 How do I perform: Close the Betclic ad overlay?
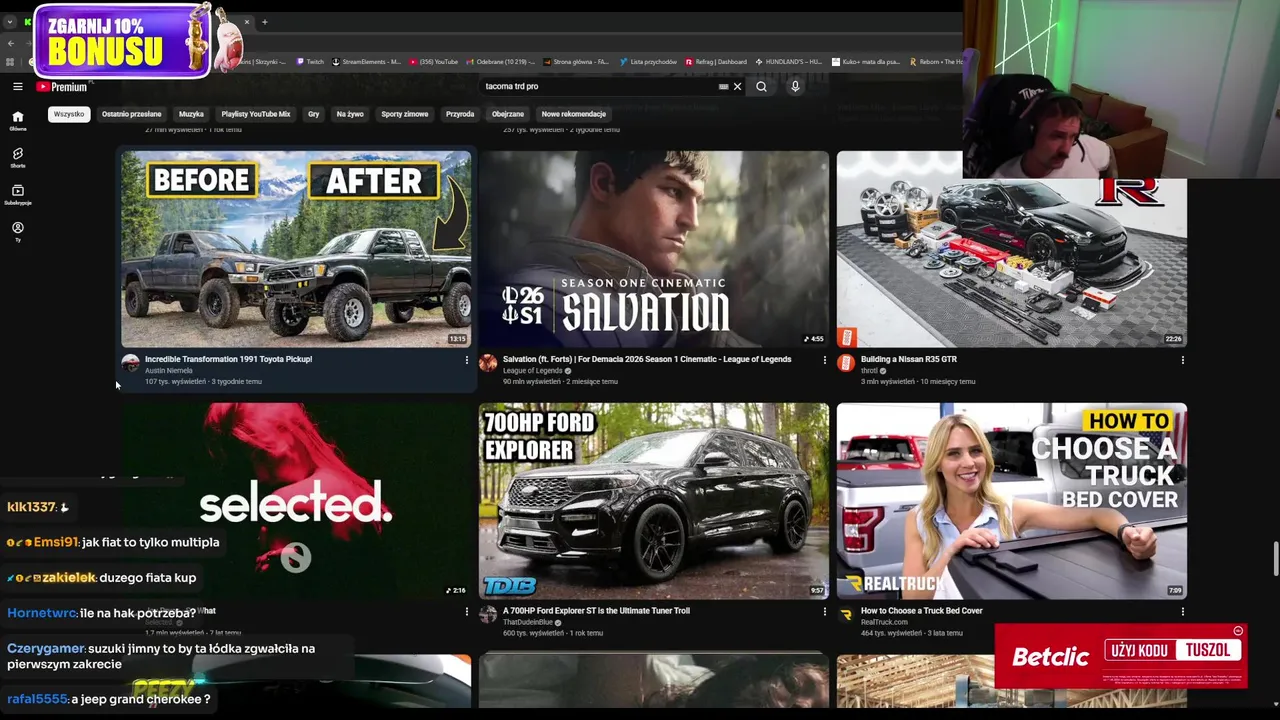point(1238,631)
